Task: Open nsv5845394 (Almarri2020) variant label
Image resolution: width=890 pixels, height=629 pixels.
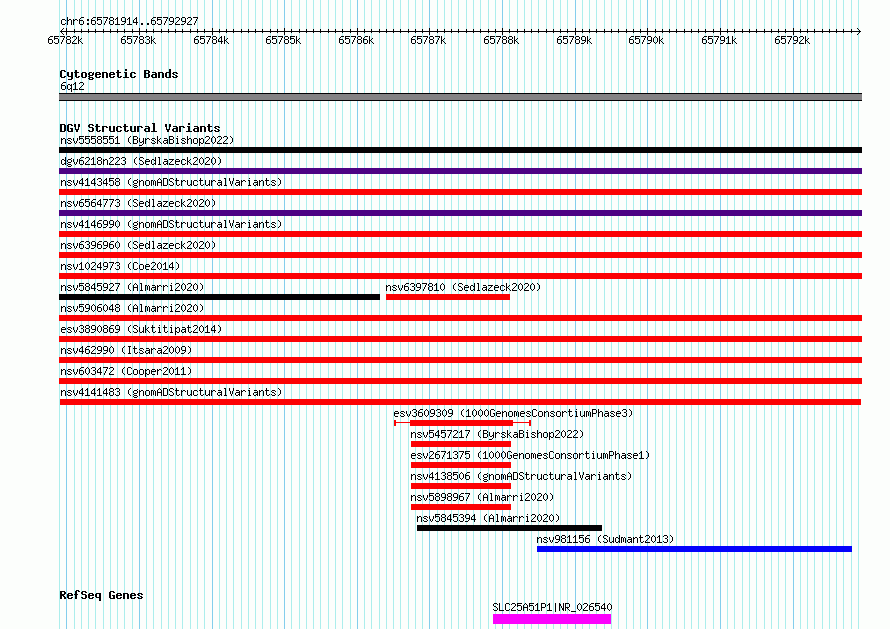Action: click(x=488, y=518)
